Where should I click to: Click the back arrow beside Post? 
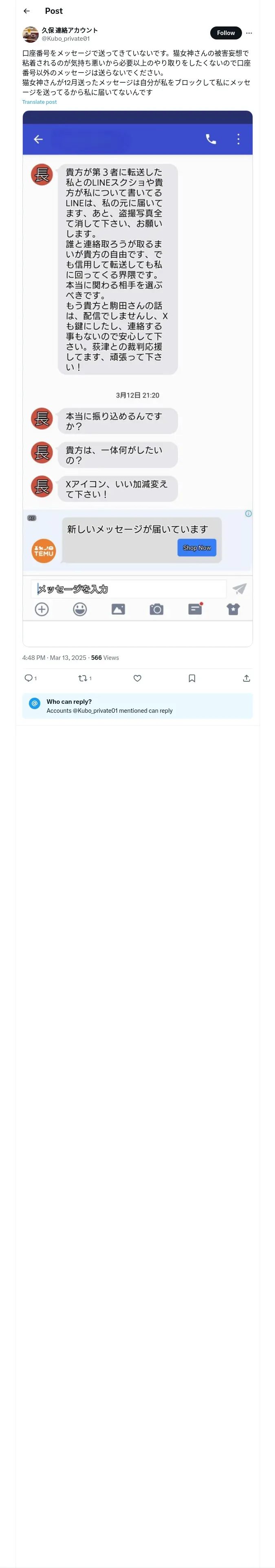[26, 11]
